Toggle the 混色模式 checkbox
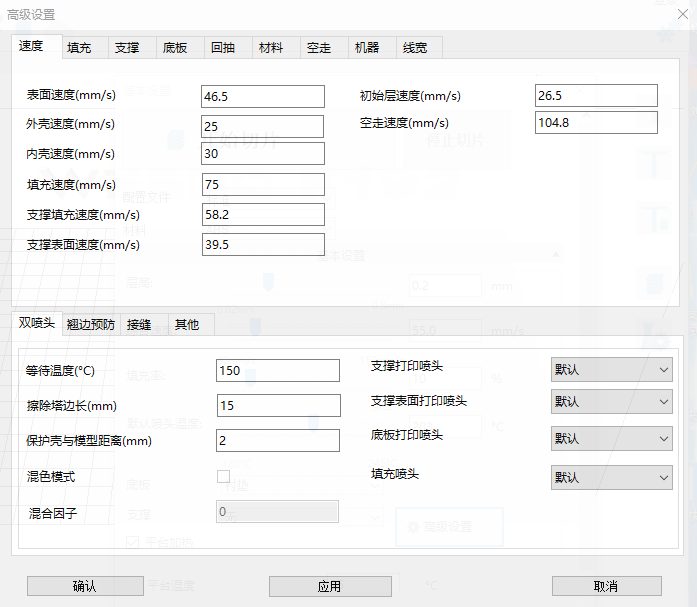Screen dimensions: 697x607 tap(223, 477)
